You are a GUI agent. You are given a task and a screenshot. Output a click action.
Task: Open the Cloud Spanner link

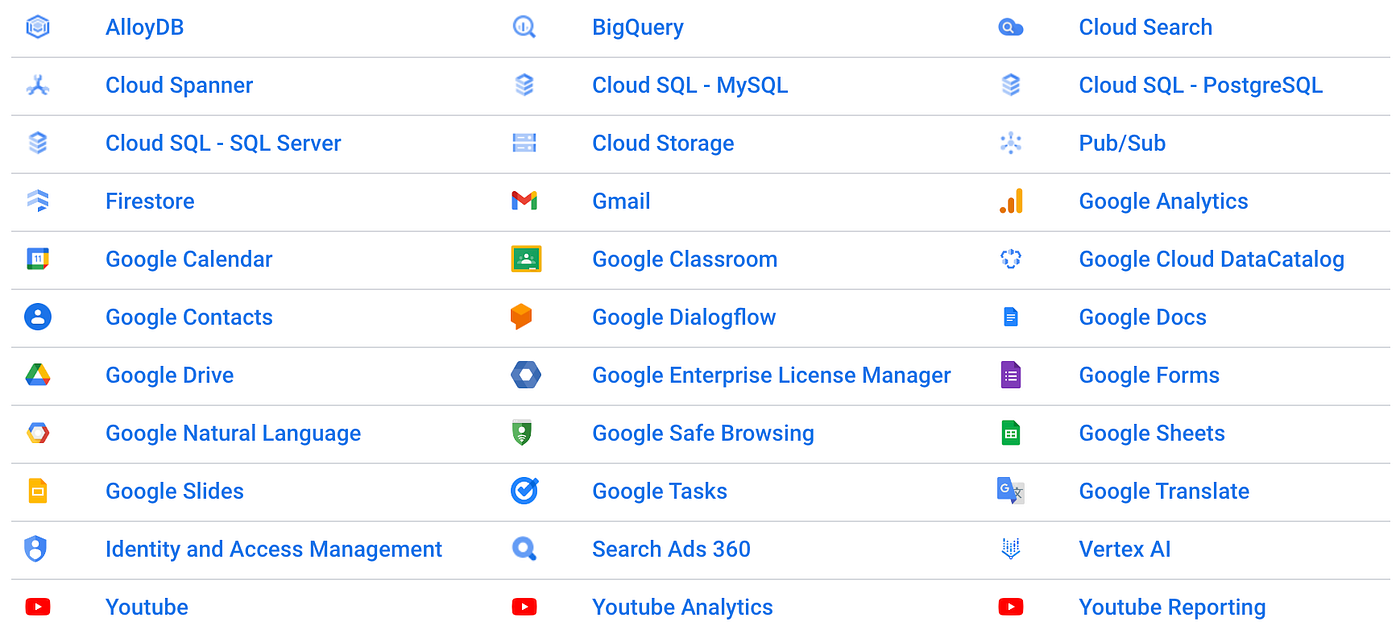(x=179, y=85)
